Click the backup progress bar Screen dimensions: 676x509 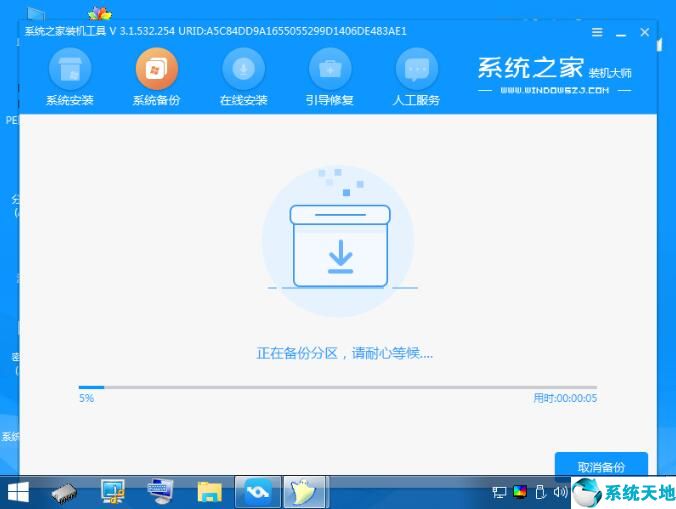click(x=338, y=387)
